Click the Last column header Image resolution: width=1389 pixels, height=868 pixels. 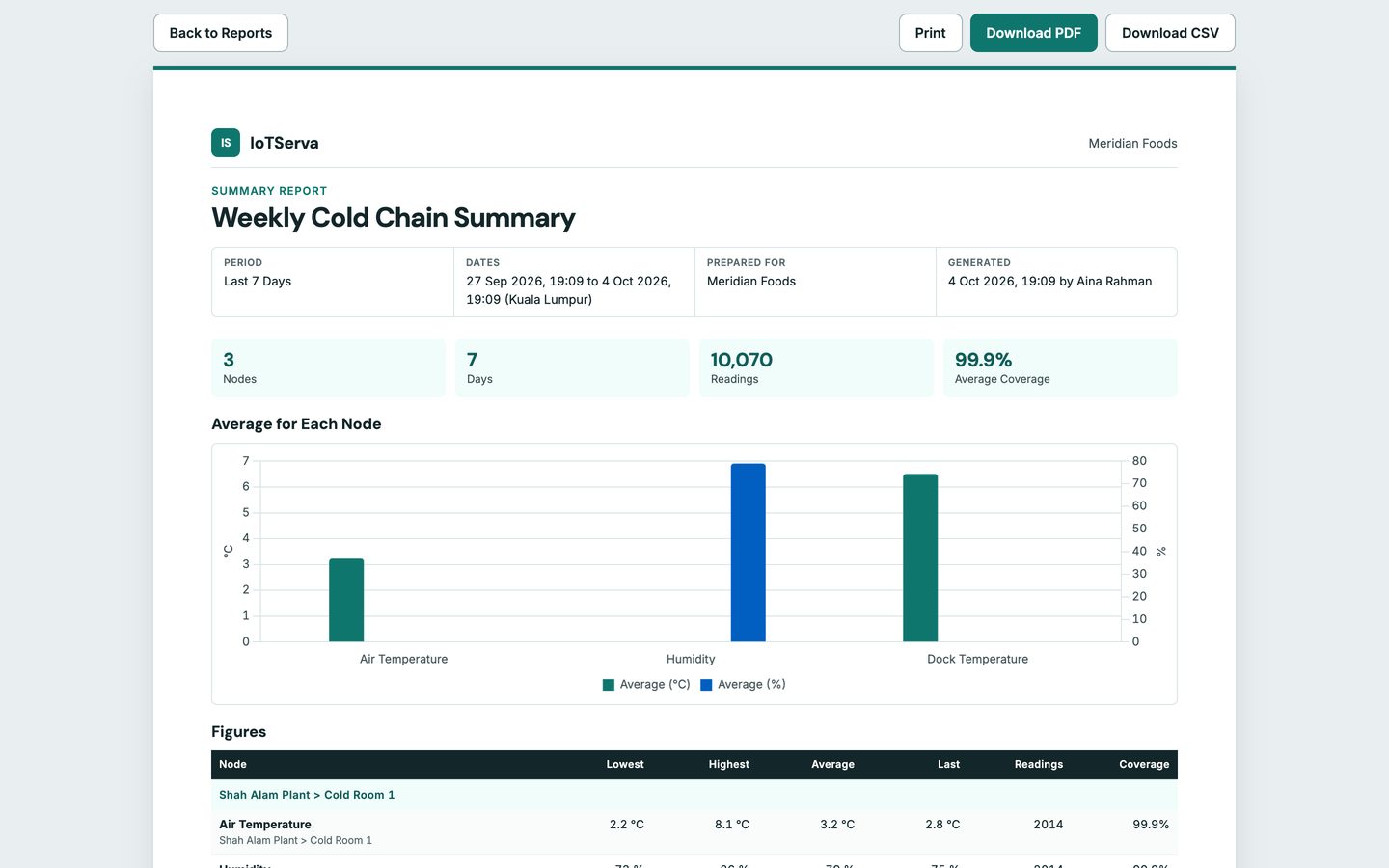pyautogui.click(x=948, y=765)
